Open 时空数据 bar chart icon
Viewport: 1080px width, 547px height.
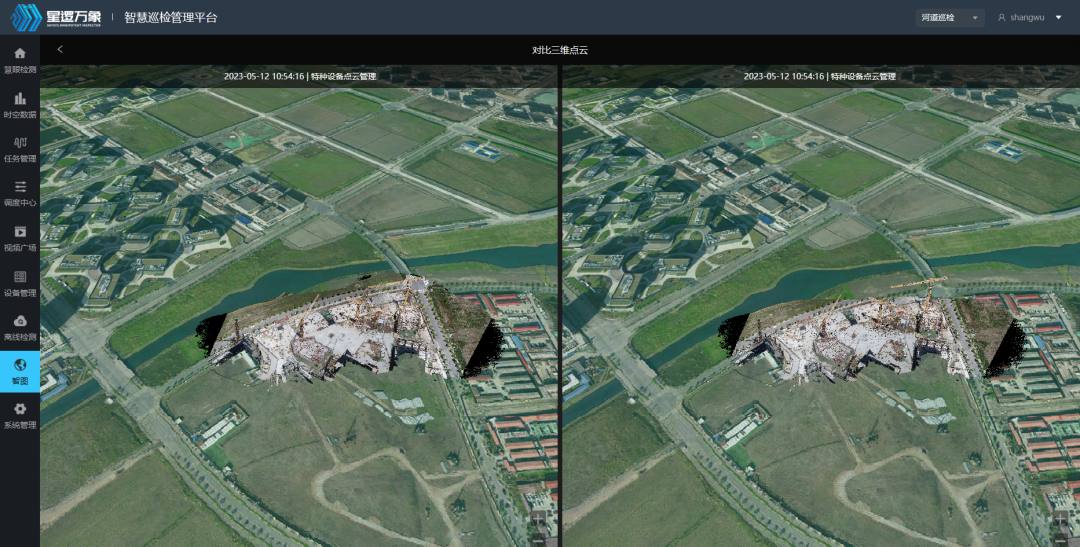pos(20,98)
